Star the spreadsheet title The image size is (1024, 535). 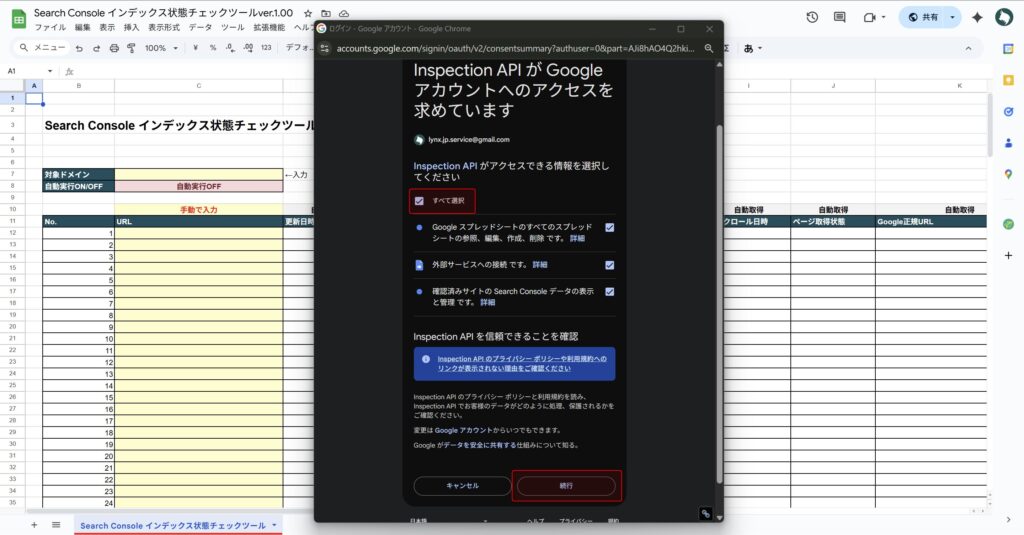tap(308, 13)
